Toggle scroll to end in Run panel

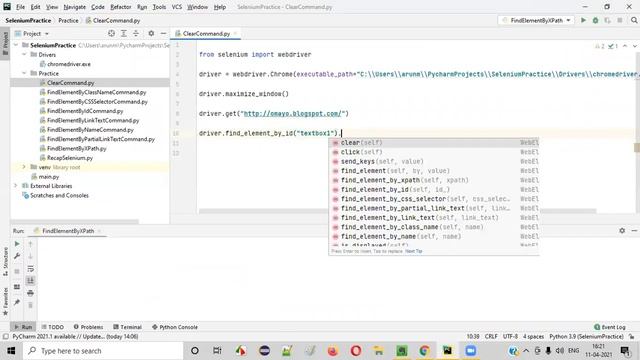[30, 280]
